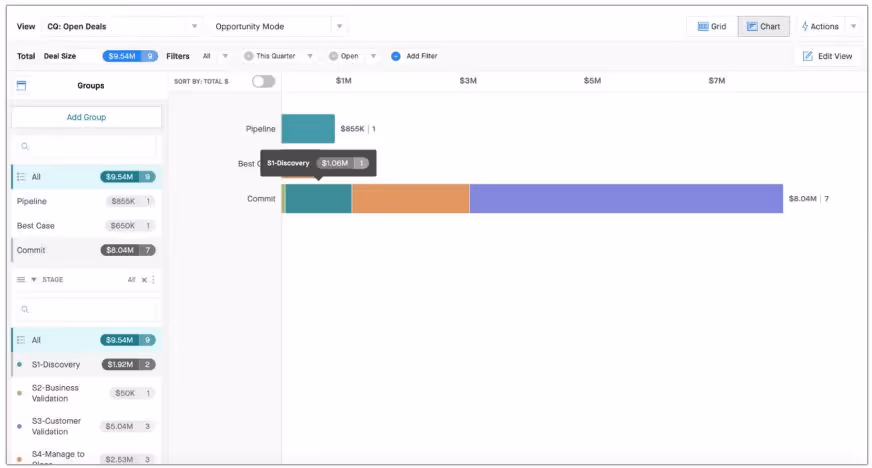872x468 pixels.
Task: Switch to Grid view
Action: (x=712, y=26)
